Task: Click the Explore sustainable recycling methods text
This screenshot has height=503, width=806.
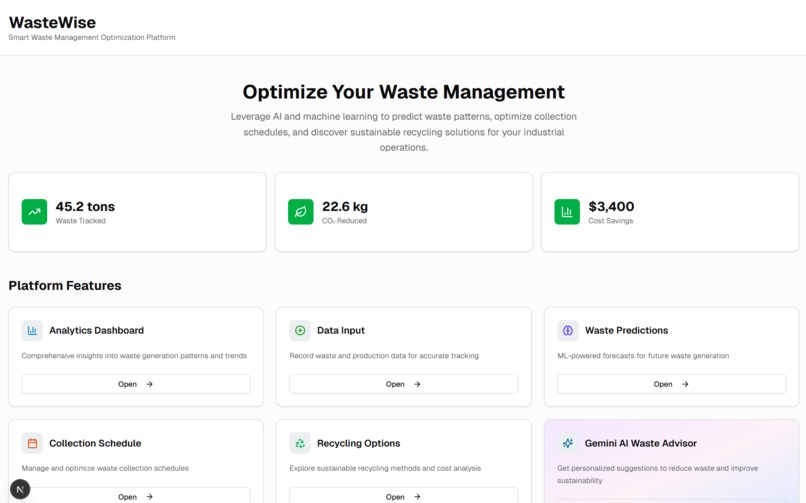Action: (x=385, y=468)
